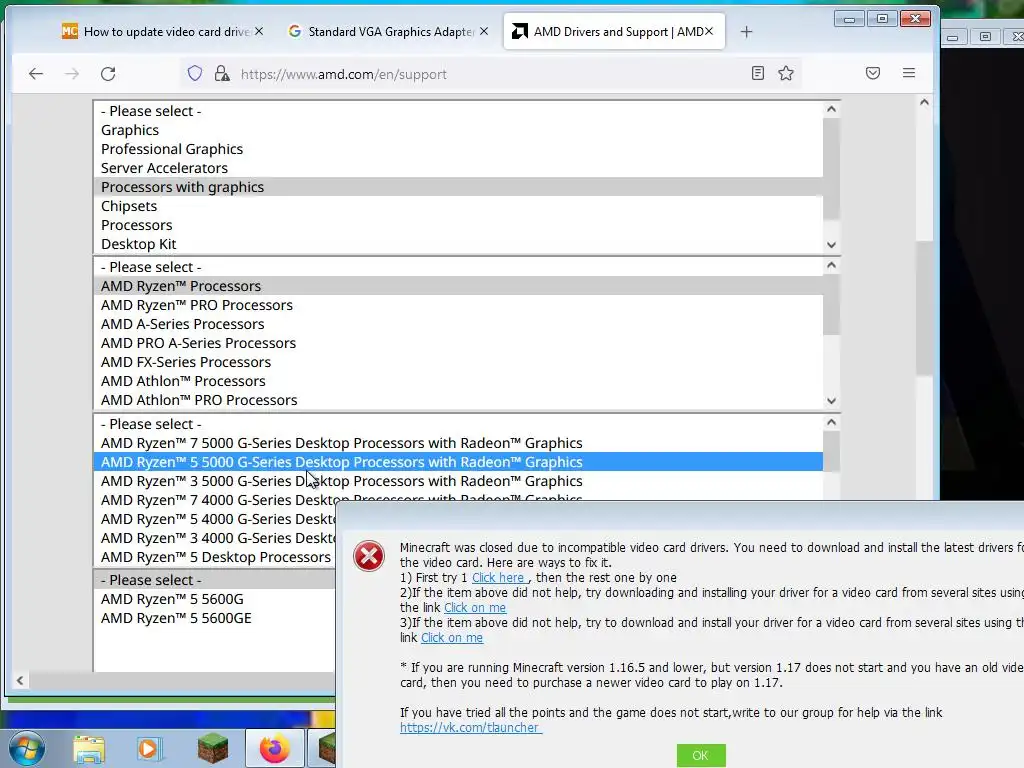Select '- Please select -' in model list

pyautogui.click(x=215, y=580)
